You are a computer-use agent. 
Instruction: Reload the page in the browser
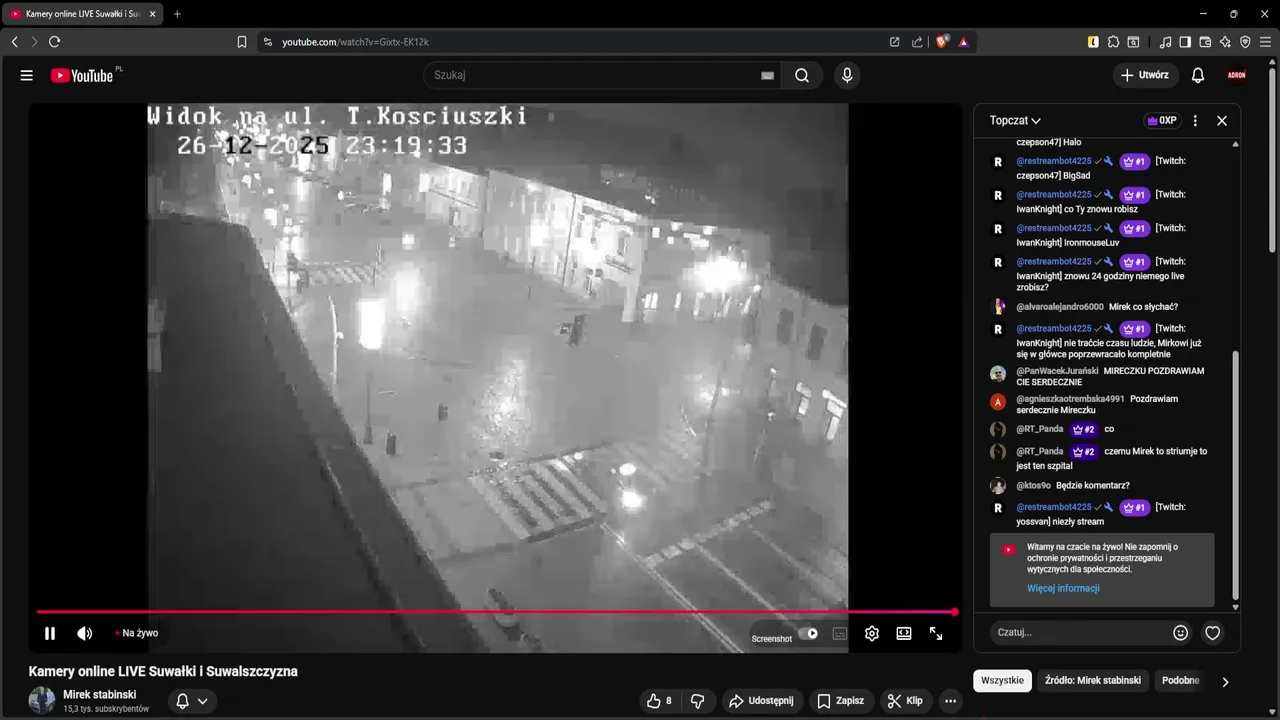pos(54,42)
